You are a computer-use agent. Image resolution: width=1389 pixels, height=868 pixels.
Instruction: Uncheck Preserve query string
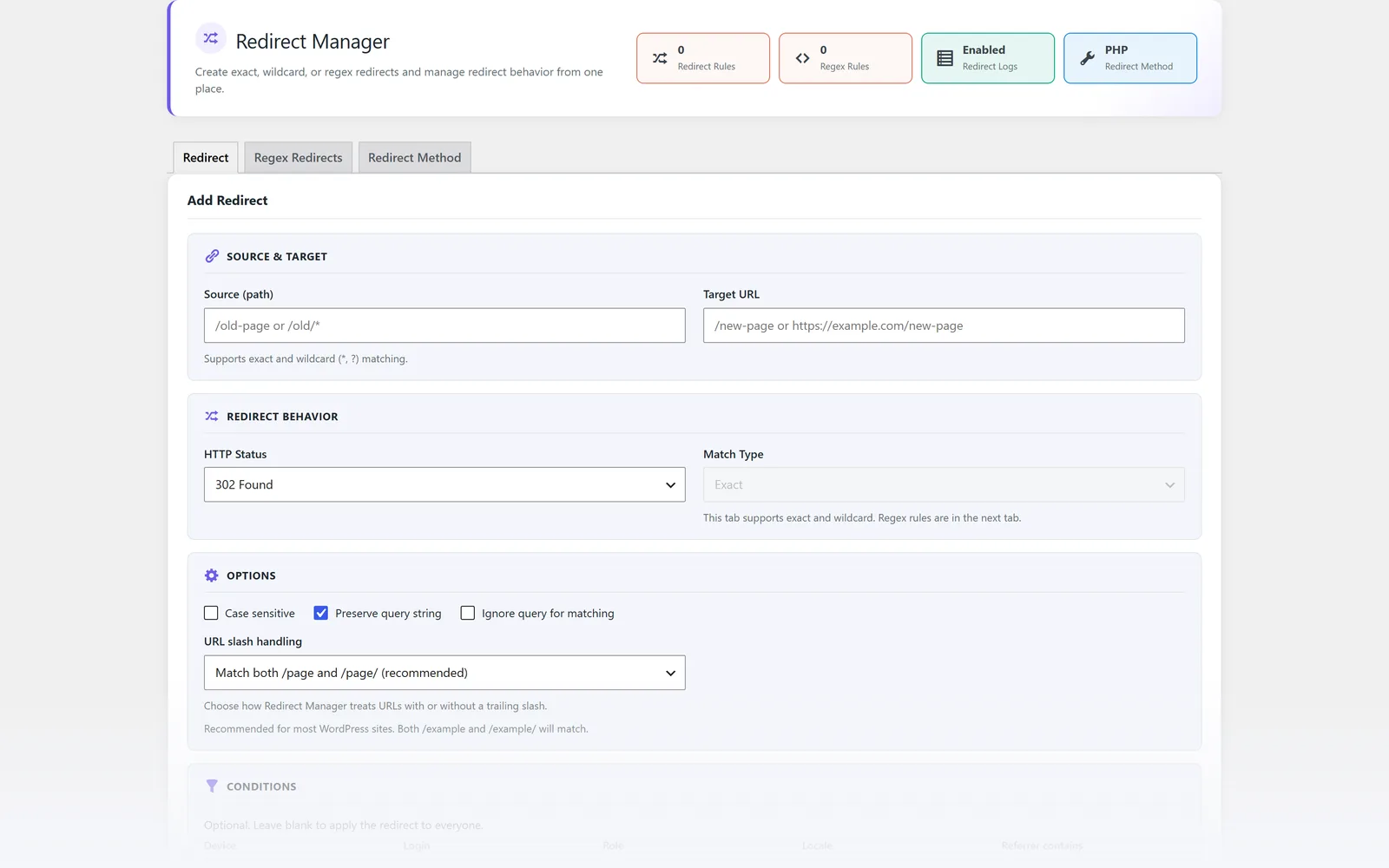coord(321,613)
